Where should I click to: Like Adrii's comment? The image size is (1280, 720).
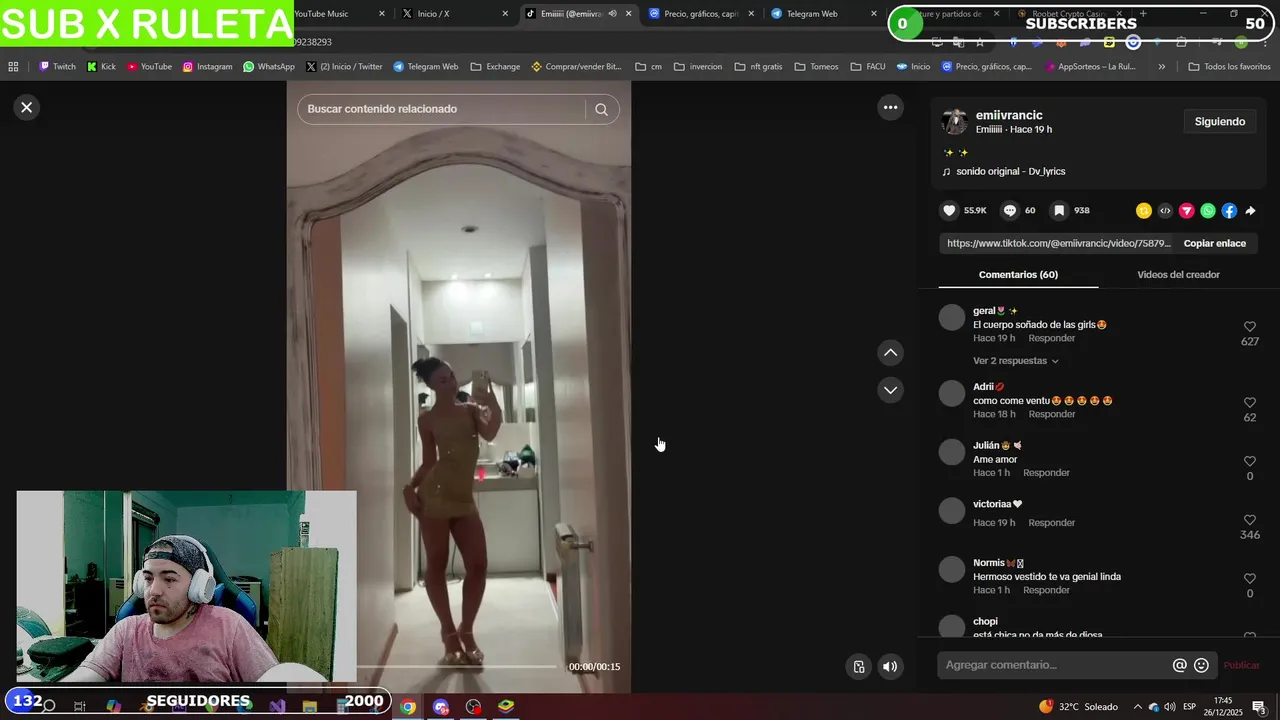pyautogui.click(x=1249, y=403)
